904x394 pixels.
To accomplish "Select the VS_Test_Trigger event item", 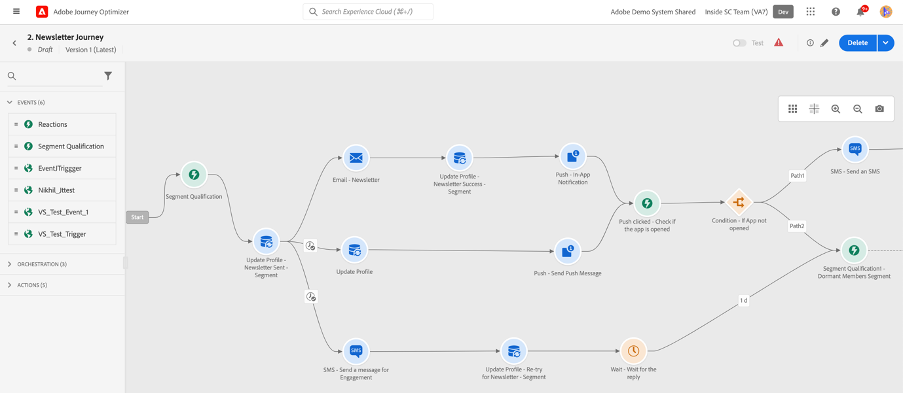I will tap(63, 234).
